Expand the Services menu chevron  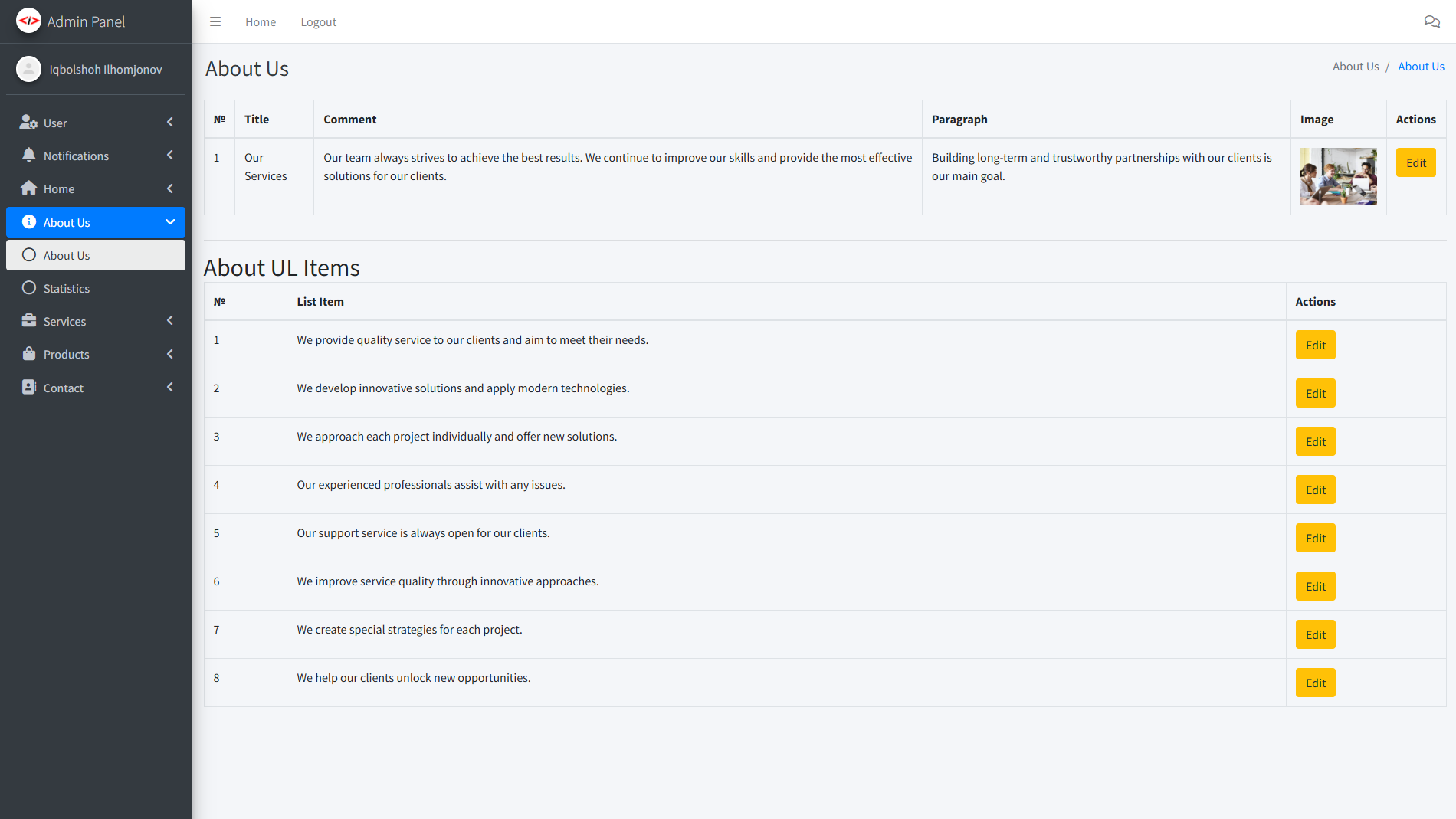pyautogui.click(x=170, y=321)
